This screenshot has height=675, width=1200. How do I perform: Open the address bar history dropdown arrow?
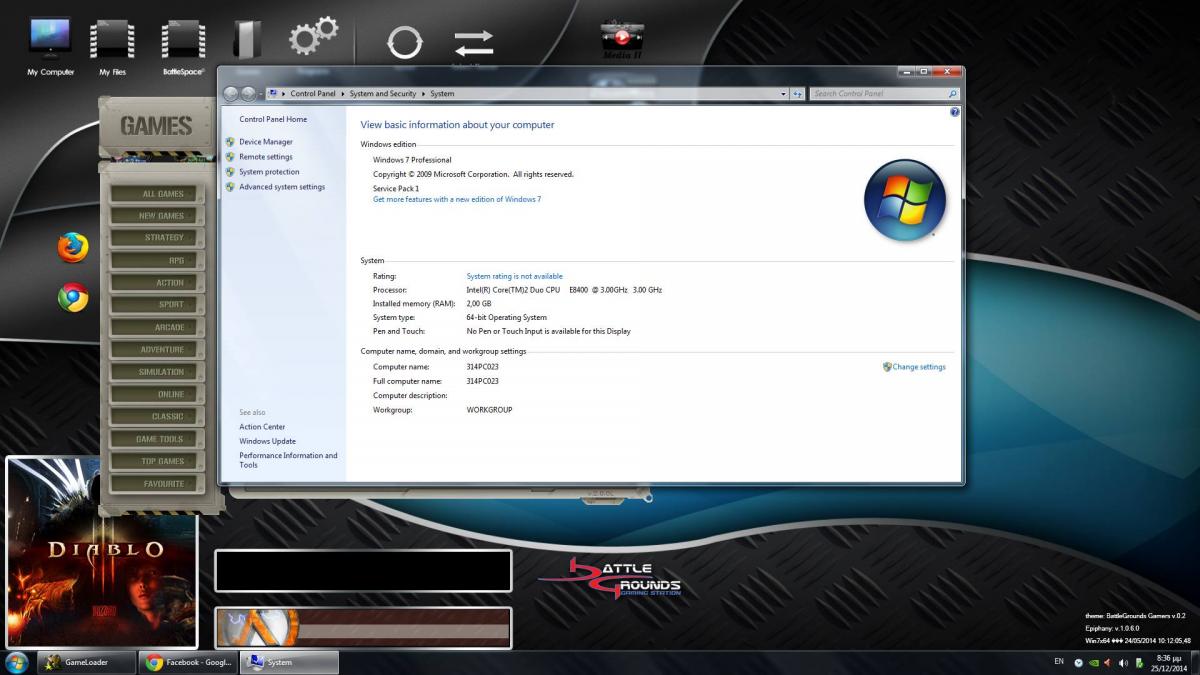pos(784,94)
